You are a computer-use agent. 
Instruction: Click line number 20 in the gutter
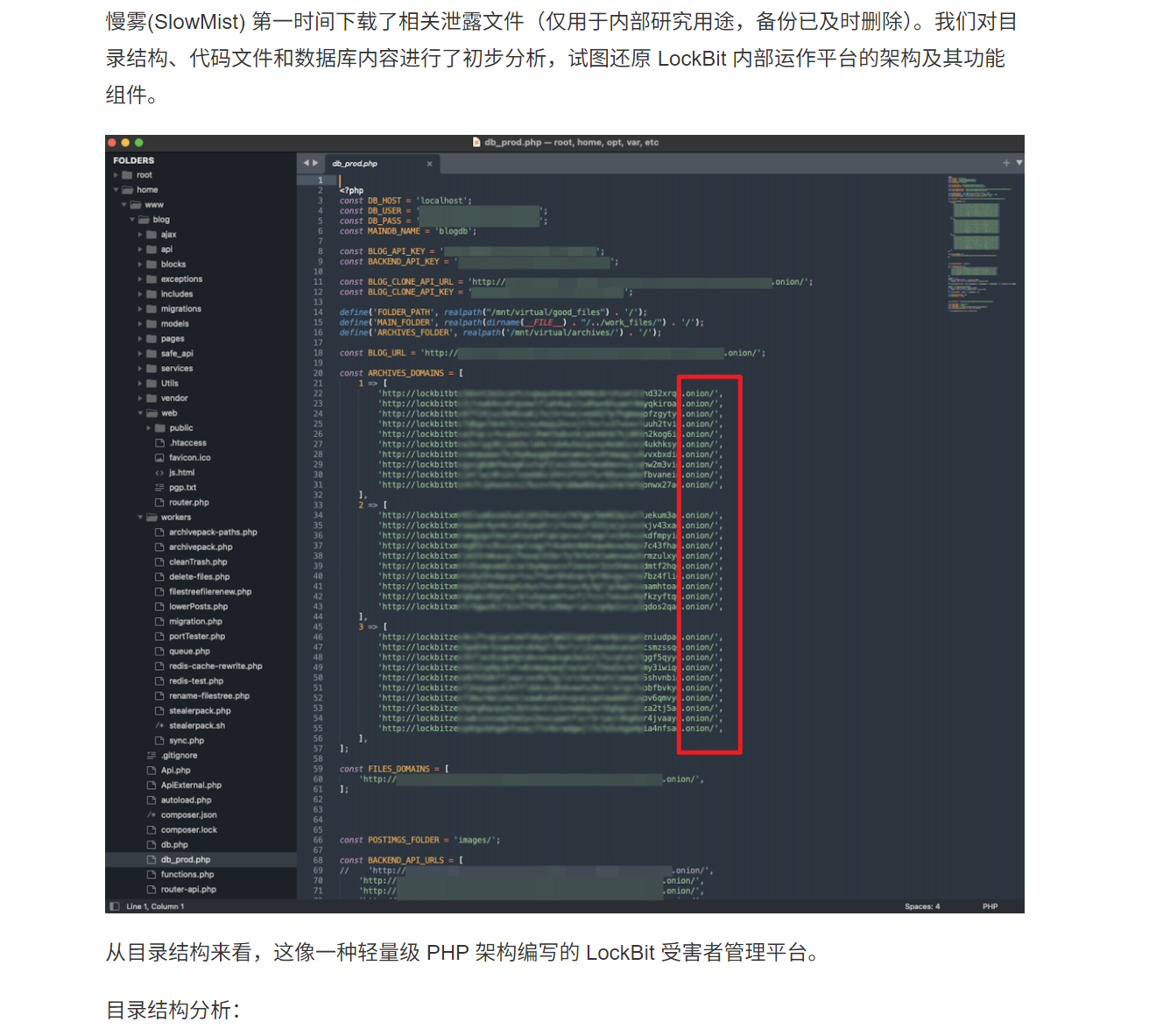(x=318, y=373)
